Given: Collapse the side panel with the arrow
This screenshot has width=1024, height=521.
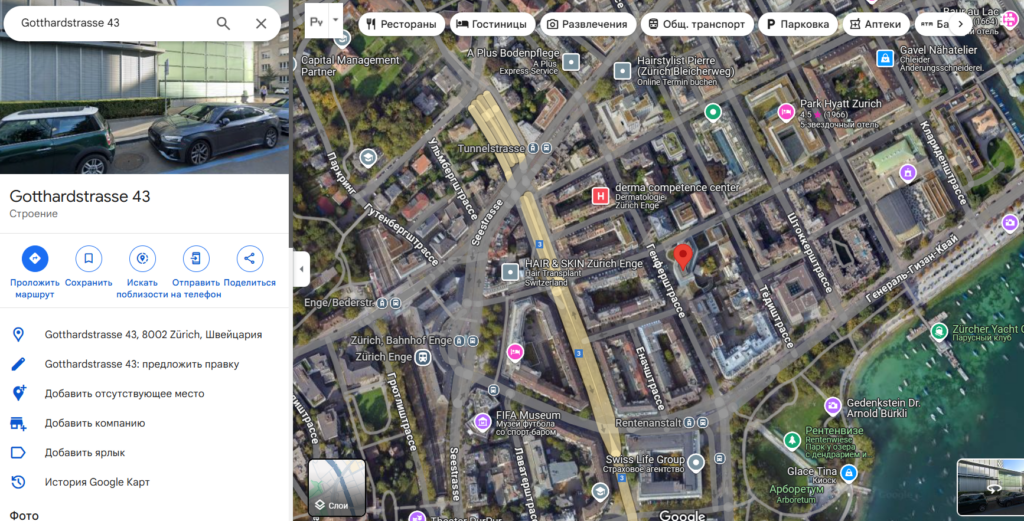Looking at the screenshot, I should coord(302,268).
